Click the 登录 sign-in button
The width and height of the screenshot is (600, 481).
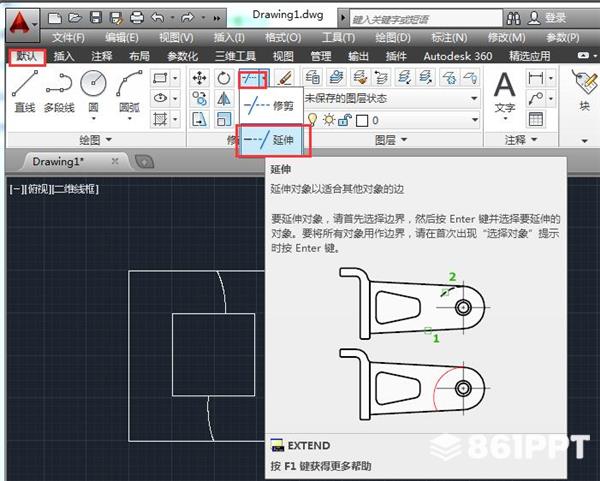coord(547,18)
